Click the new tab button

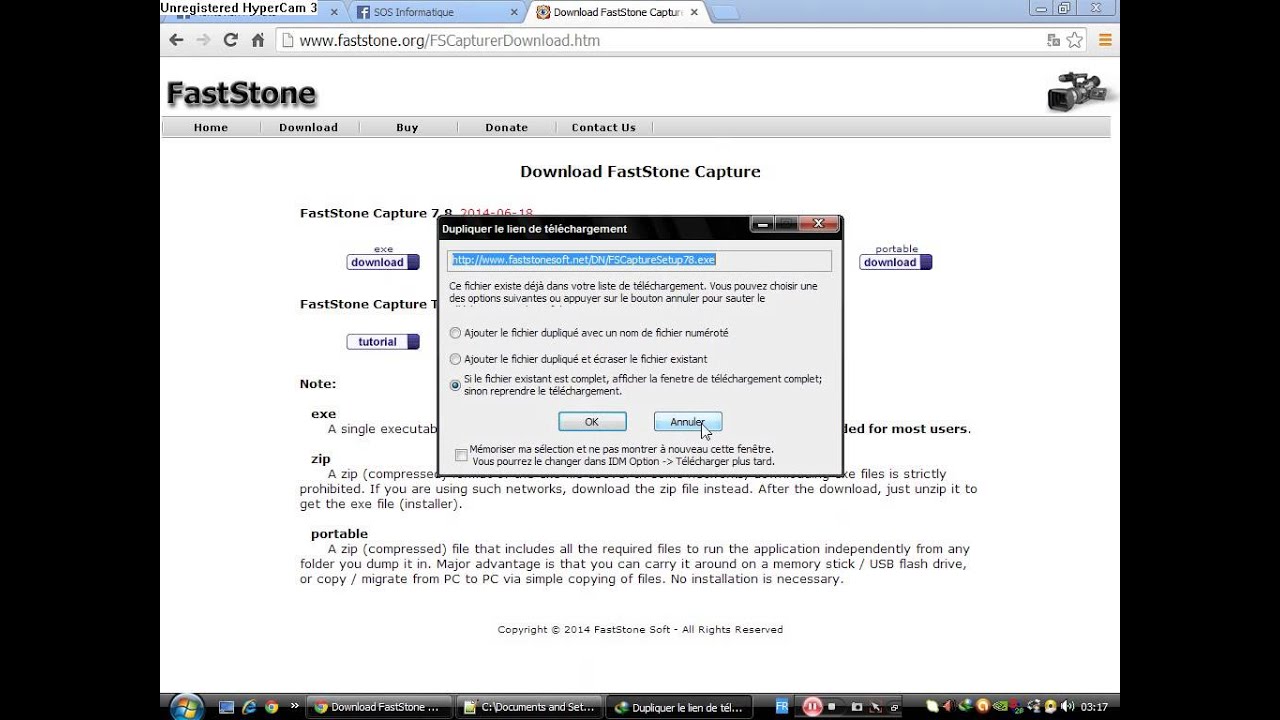point(725,12)
